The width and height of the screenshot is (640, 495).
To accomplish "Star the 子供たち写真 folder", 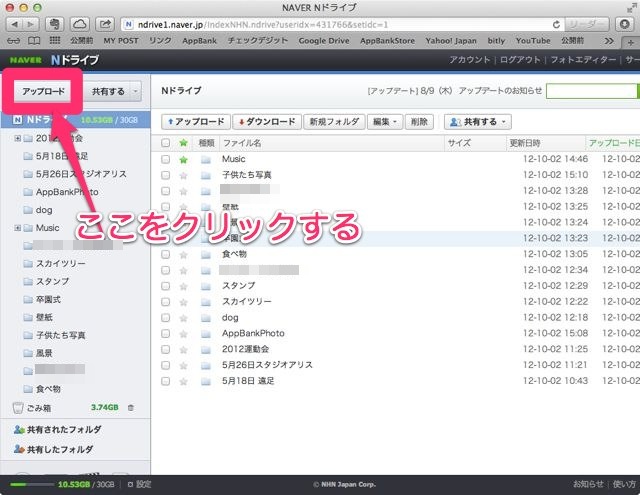I will [184, 175].
